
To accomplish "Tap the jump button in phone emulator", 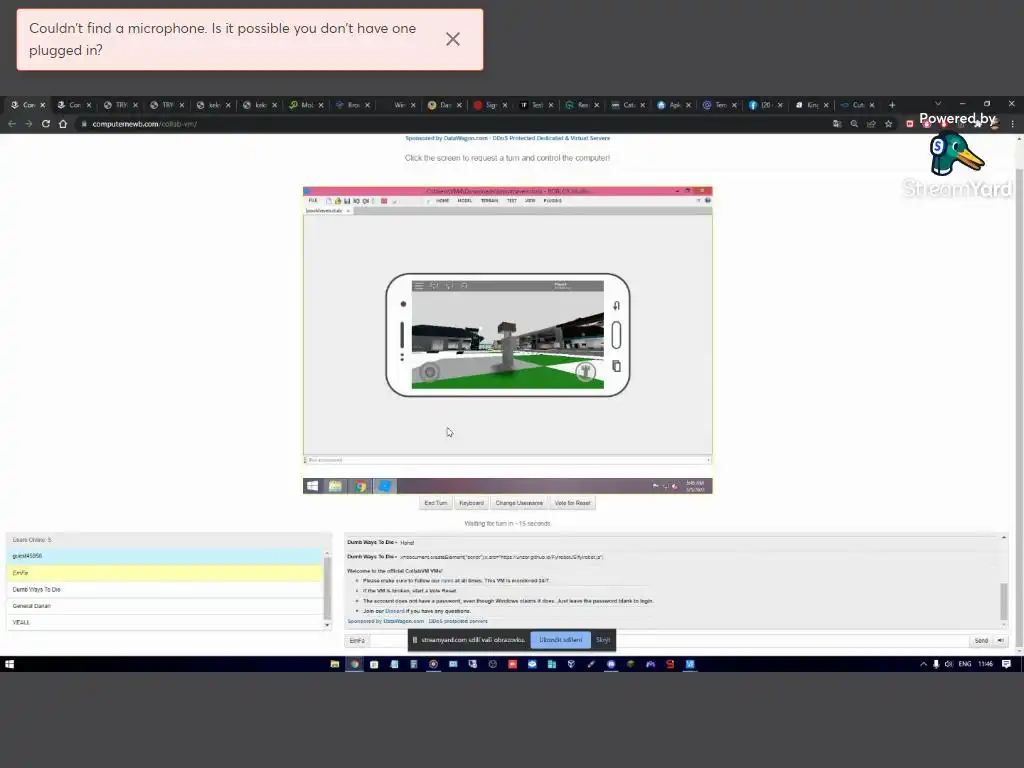I will tap(585, 372).
